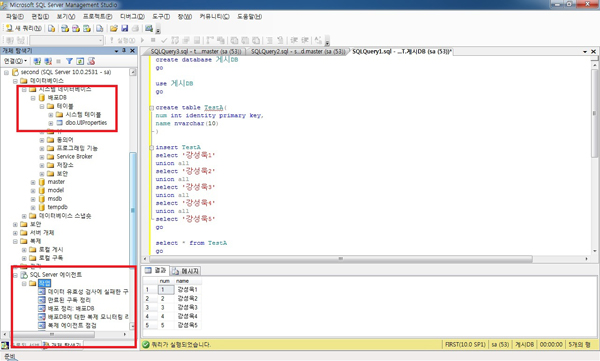Select the 결과 results tab
Screen dimensions: 600x361
pyautogui.click(x=156, y=271)
